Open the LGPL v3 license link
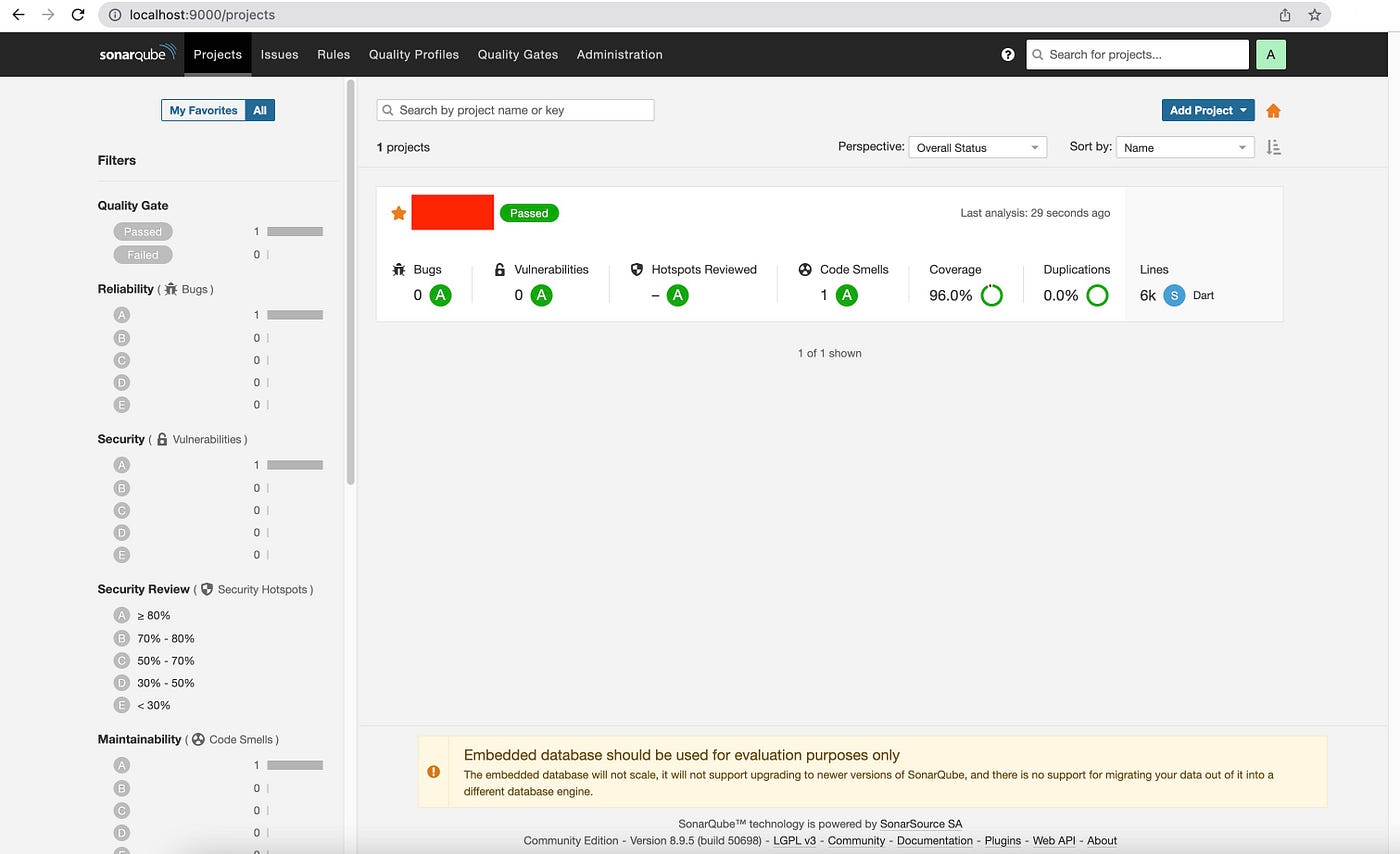Screen dimensions: 1400x854 pos(795,841)
